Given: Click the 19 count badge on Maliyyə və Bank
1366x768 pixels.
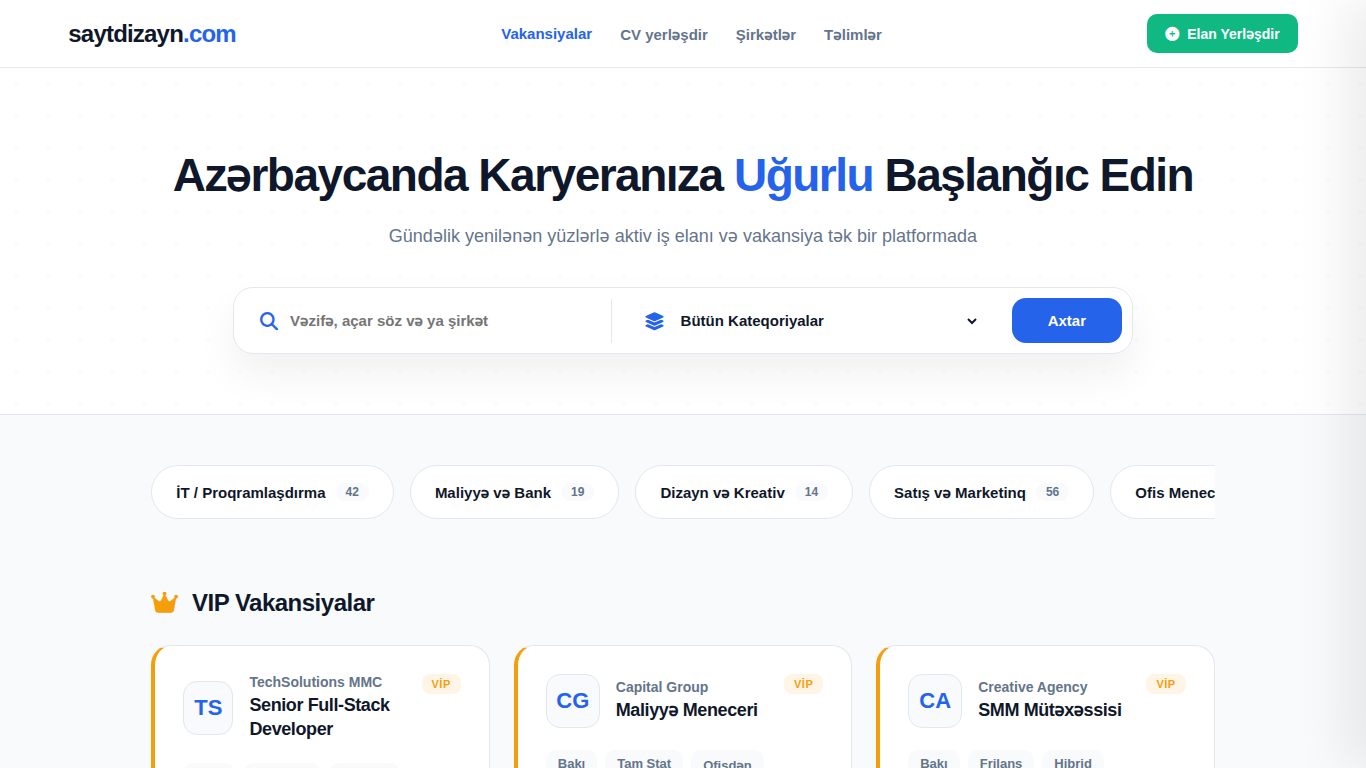Looking at the screenshot, I should pyautogui.click(x=577, y=492).
